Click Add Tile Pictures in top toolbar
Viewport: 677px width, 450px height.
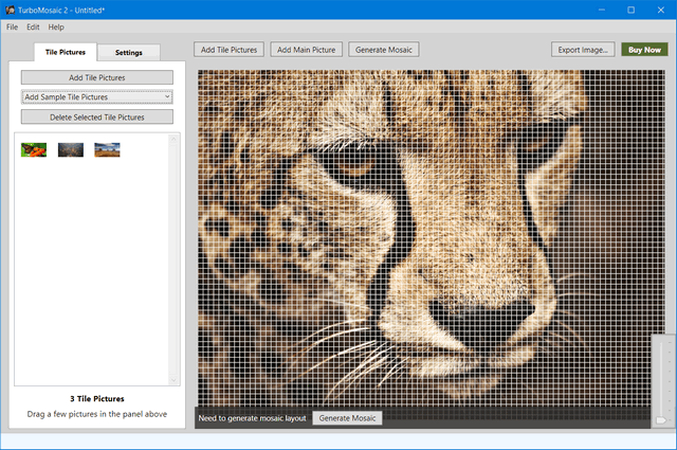coord(229,50)
